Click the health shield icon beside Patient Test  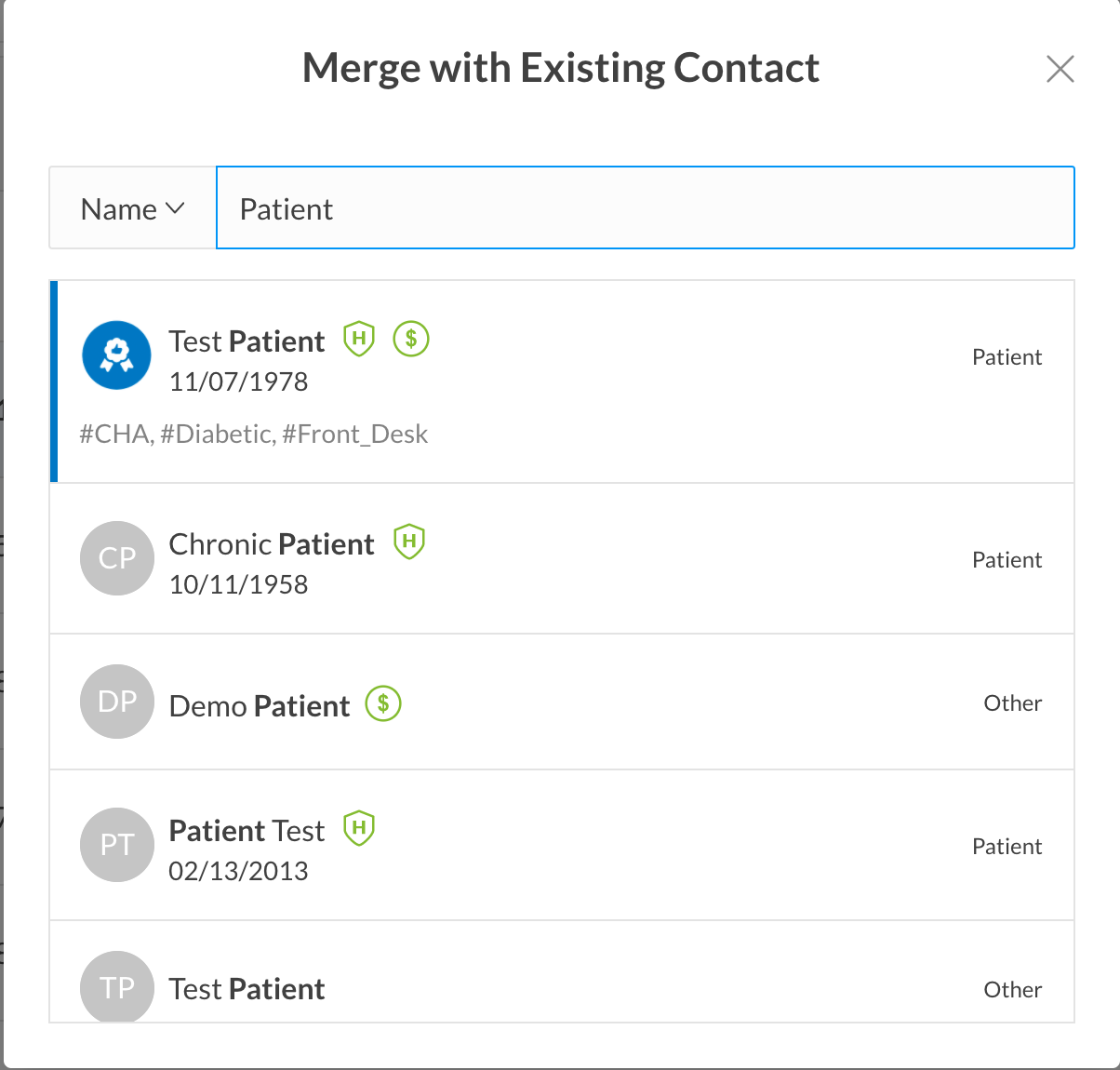pos(359,828)
